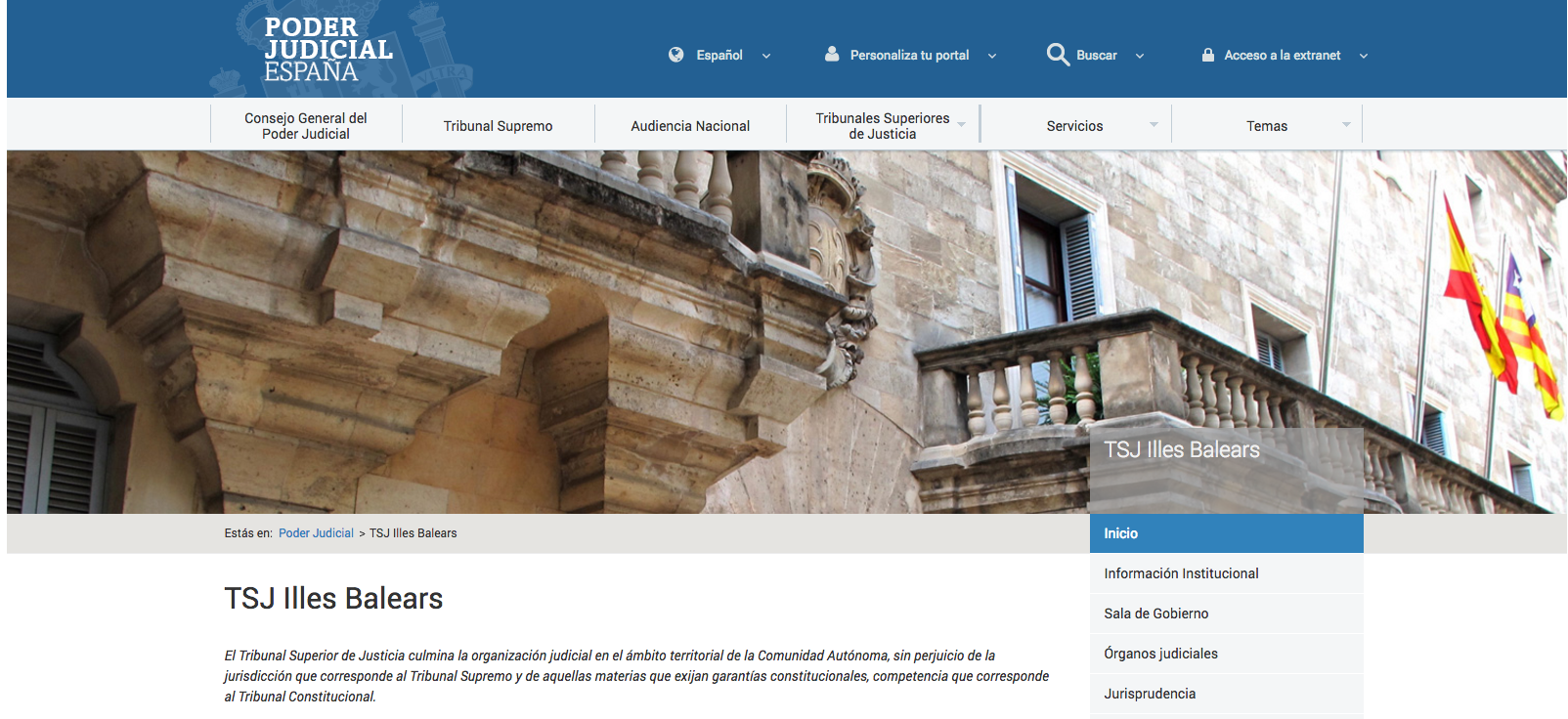
Task: Follow the Poder Judicial breadcrumb link
Action: click(x=316, y=533)
